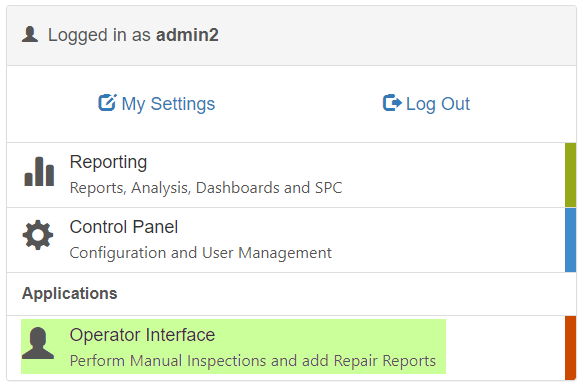Click the orange color bar beside Operator Interface
The image size is (581, 391).
[x=571, y=348]
